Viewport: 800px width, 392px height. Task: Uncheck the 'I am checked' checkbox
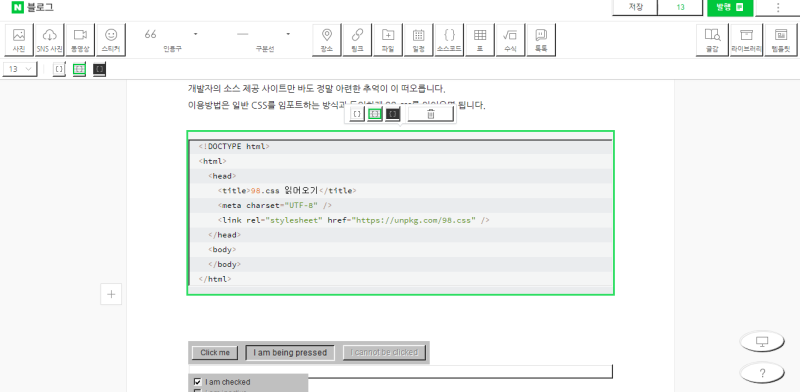[197, 382]
